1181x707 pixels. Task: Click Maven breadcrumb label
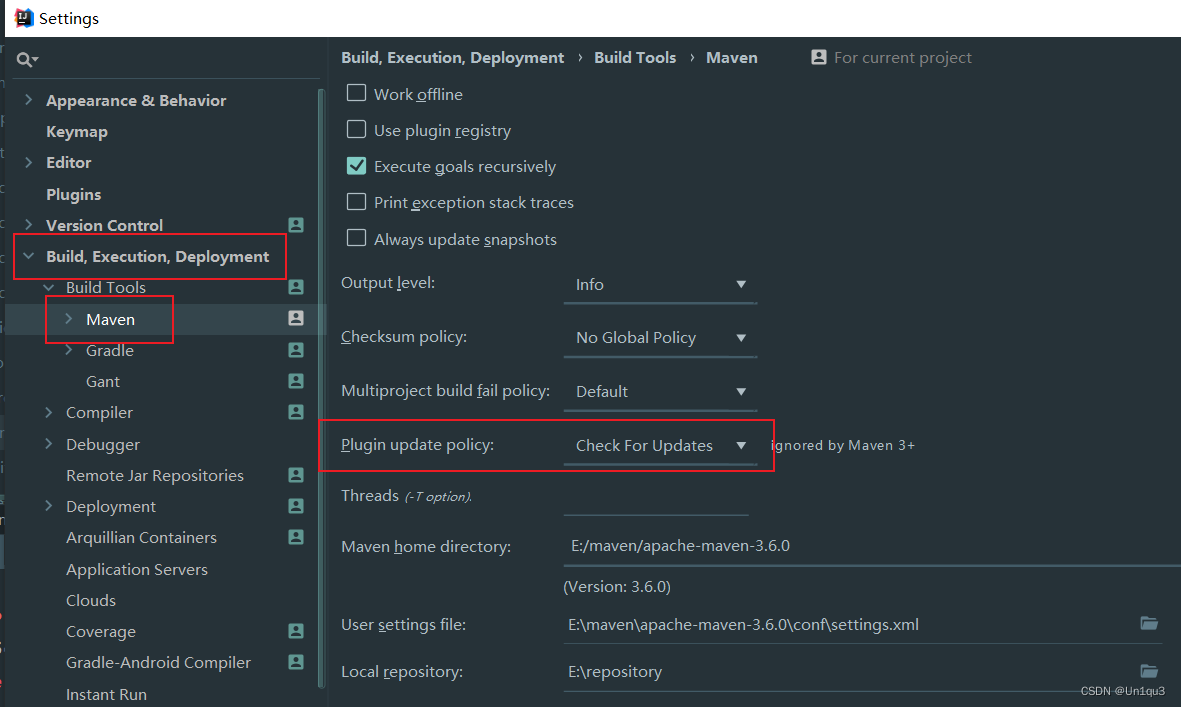731,58
